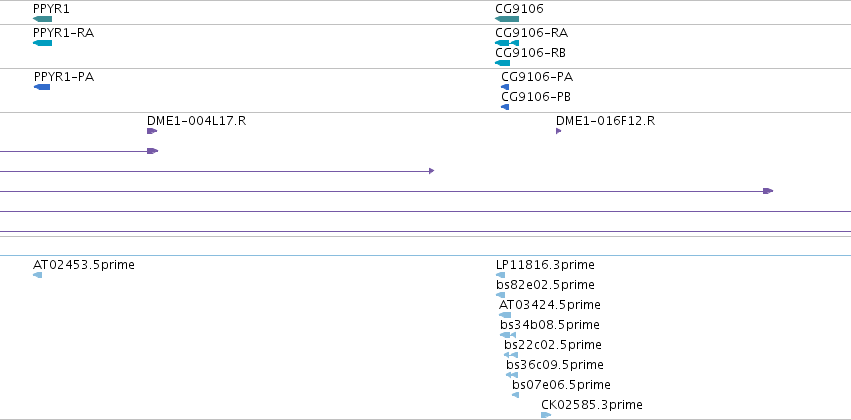Viewport: 851px width, 420px height.
Task: Click the PPYR1 gene label
Action: [x=51, y=9]
